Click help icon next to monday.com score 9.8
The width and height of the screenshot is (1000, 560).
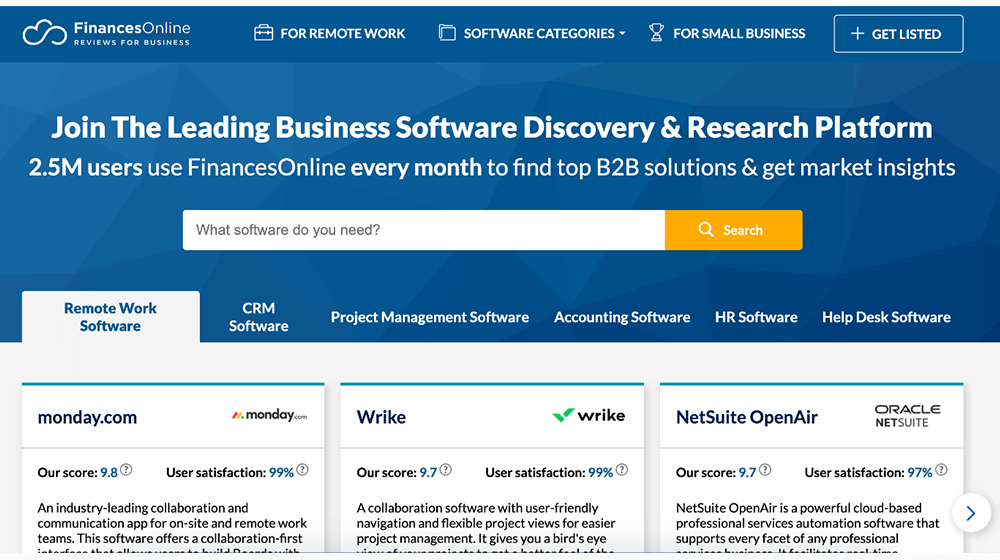click(x=126, y=470)
